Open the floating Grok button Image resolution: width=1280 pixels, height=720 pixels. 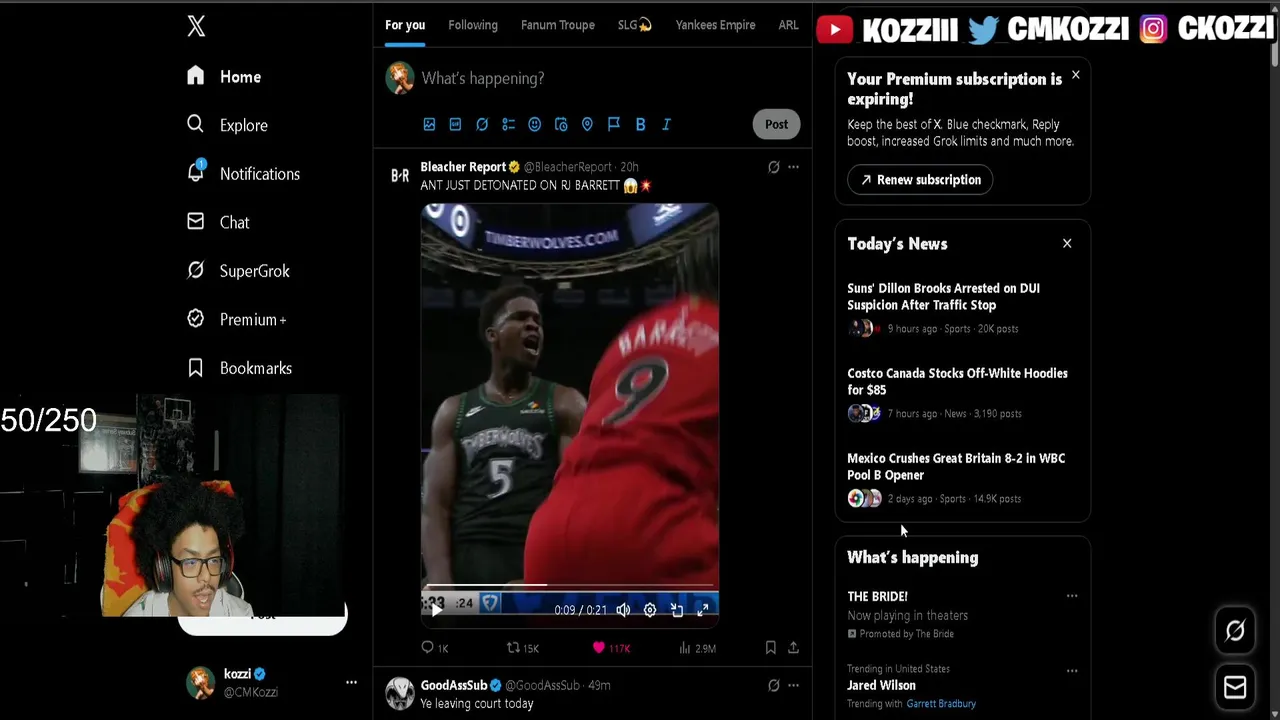1235,630
